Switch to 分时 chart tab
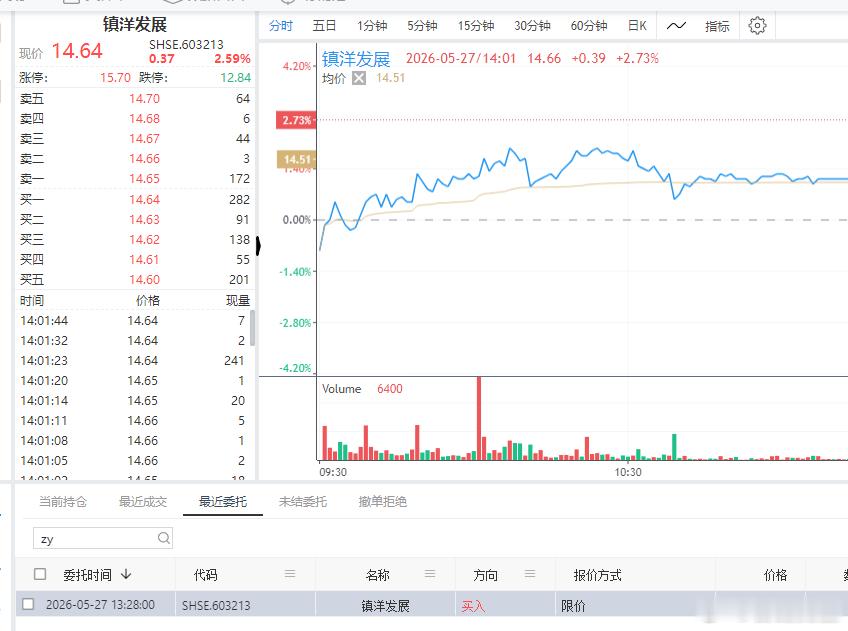Screen dimensions: 848x631 point(281,25)
